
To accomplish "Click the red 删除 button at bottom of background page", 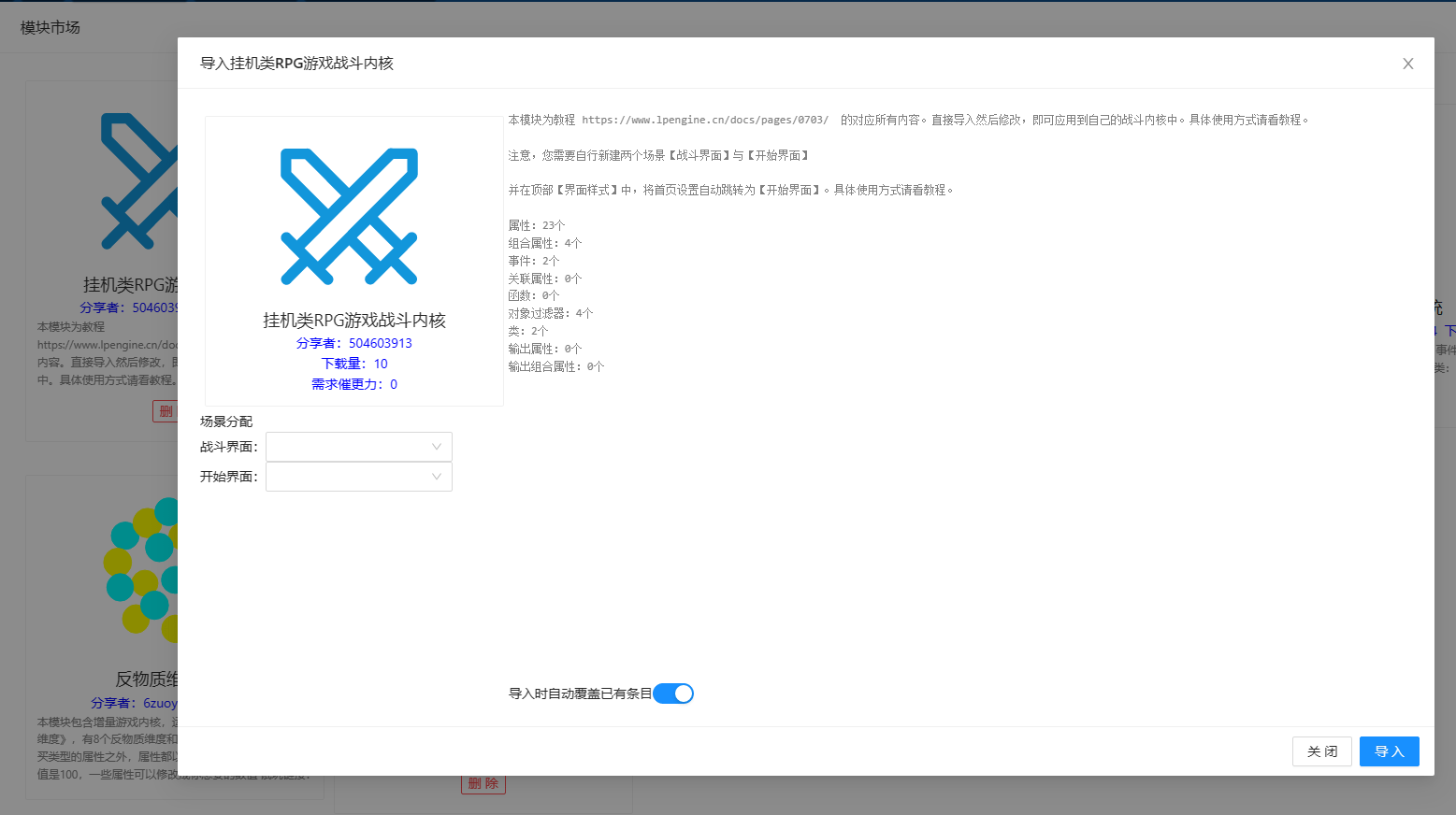I will click(x=483, y=783).
